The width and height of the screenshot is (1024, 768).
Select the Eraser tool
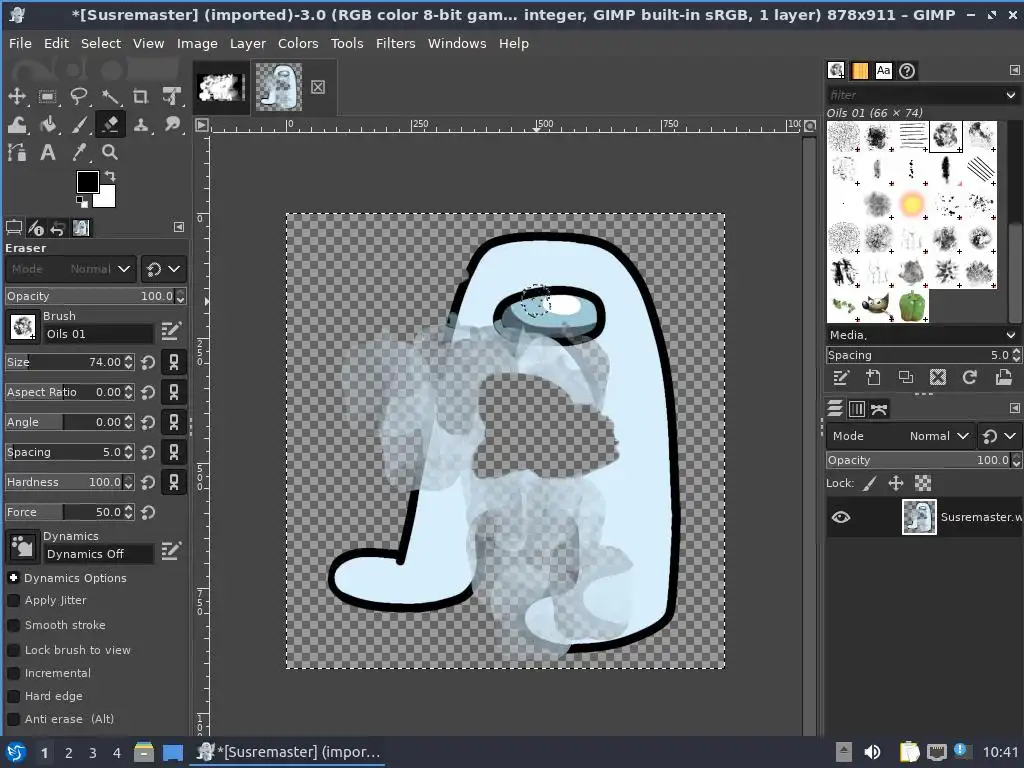110,124
